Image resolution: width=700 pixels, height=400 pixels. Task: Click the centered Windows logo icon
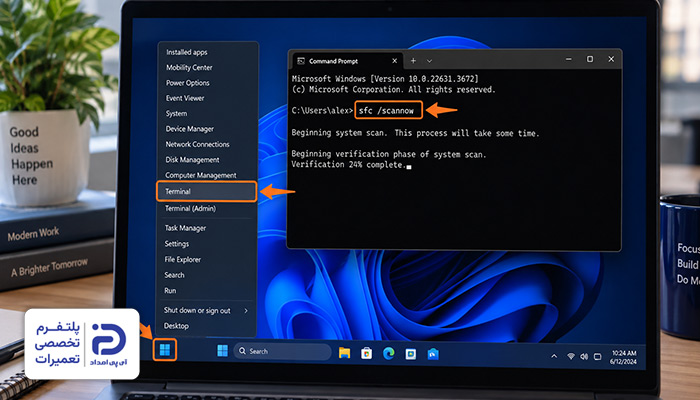[x=222, y=351]
